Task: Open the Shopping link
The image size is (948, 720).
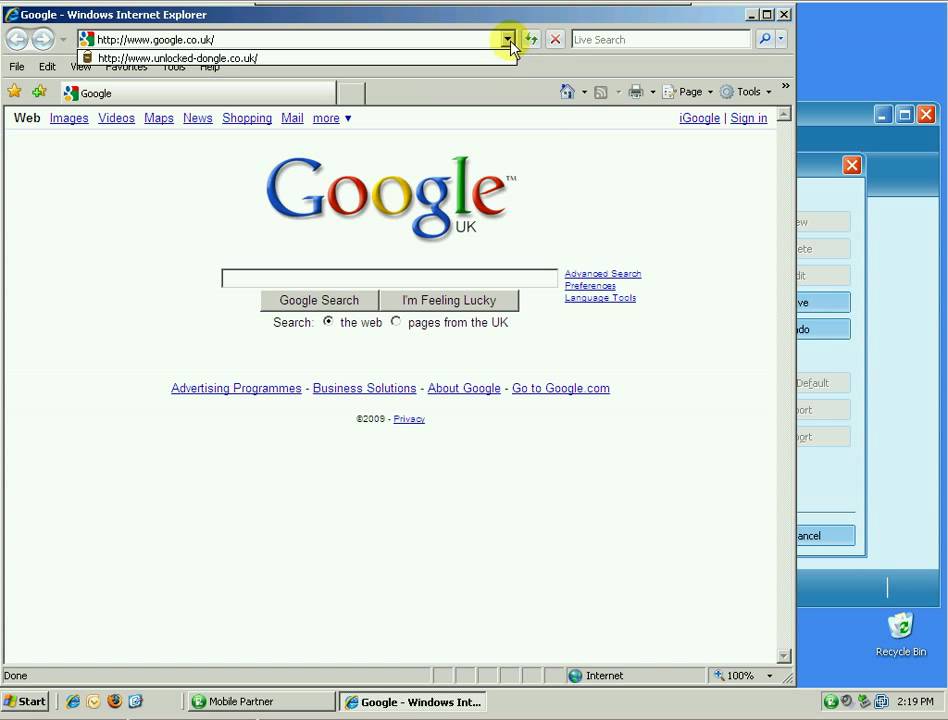Action: tap(247, 118)
